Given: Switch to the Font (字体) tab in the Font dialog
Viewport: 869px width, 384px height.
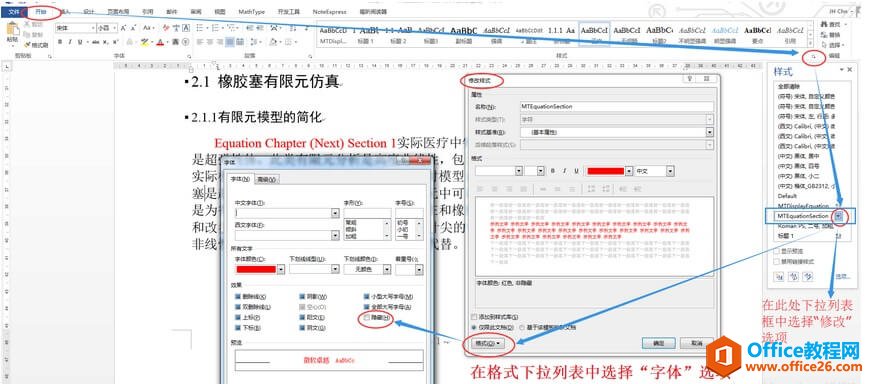Looking at the screenshot, I should pyautogui.click(x=240, y=179).
